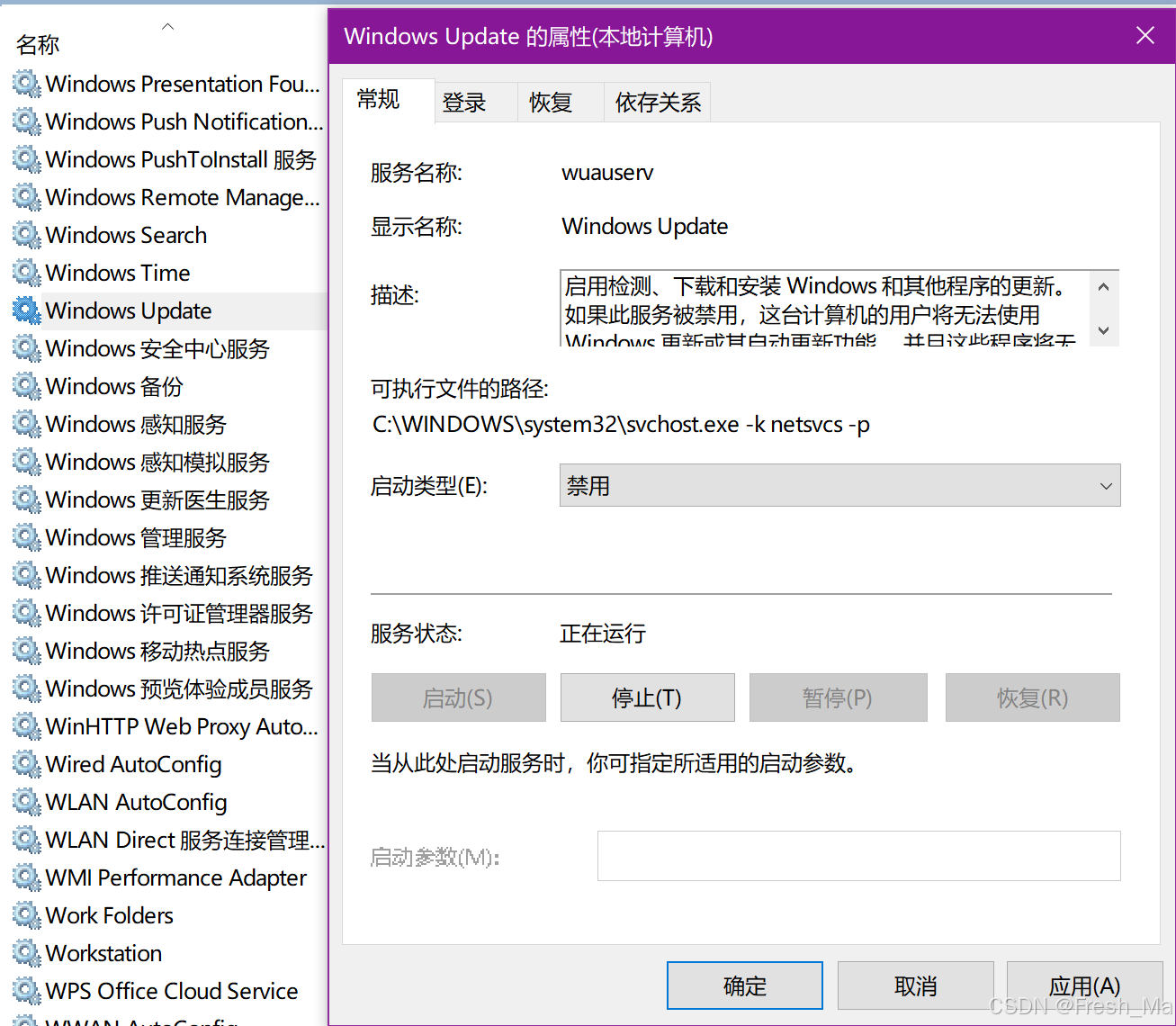
Task: Click gear icon beside Windows 更新医生服务
Action: 27,500
